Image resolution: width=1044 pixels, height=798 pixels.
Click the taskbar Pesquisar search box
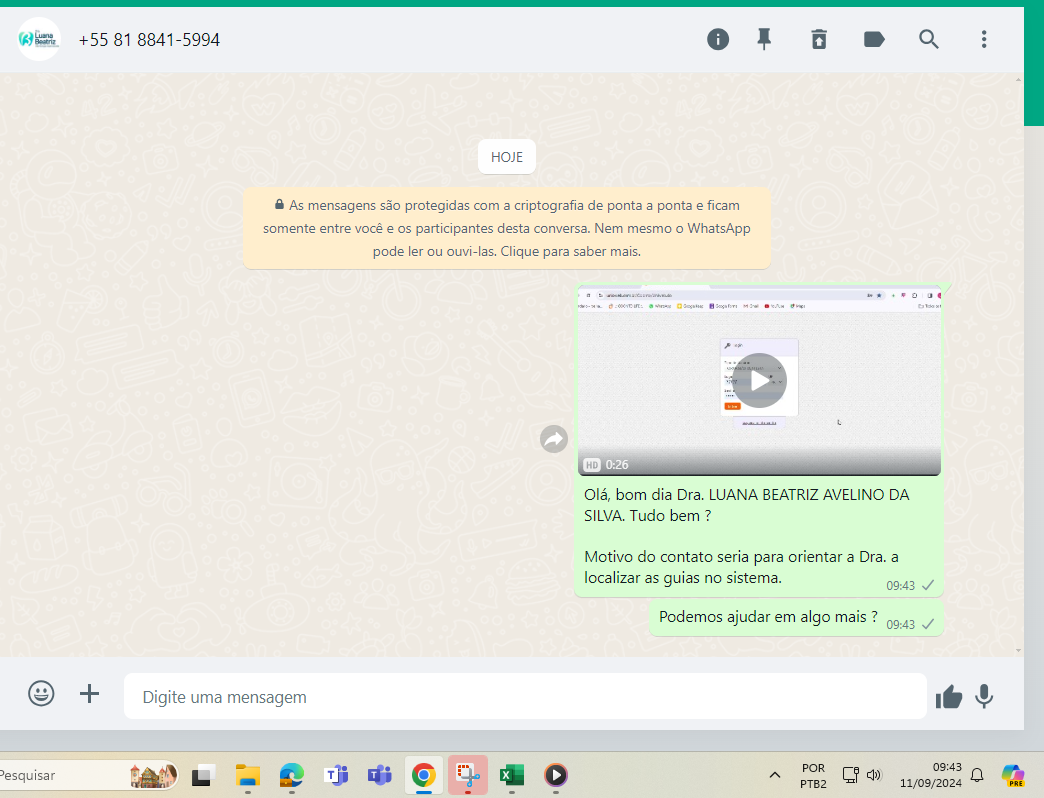tap(88, 775)
